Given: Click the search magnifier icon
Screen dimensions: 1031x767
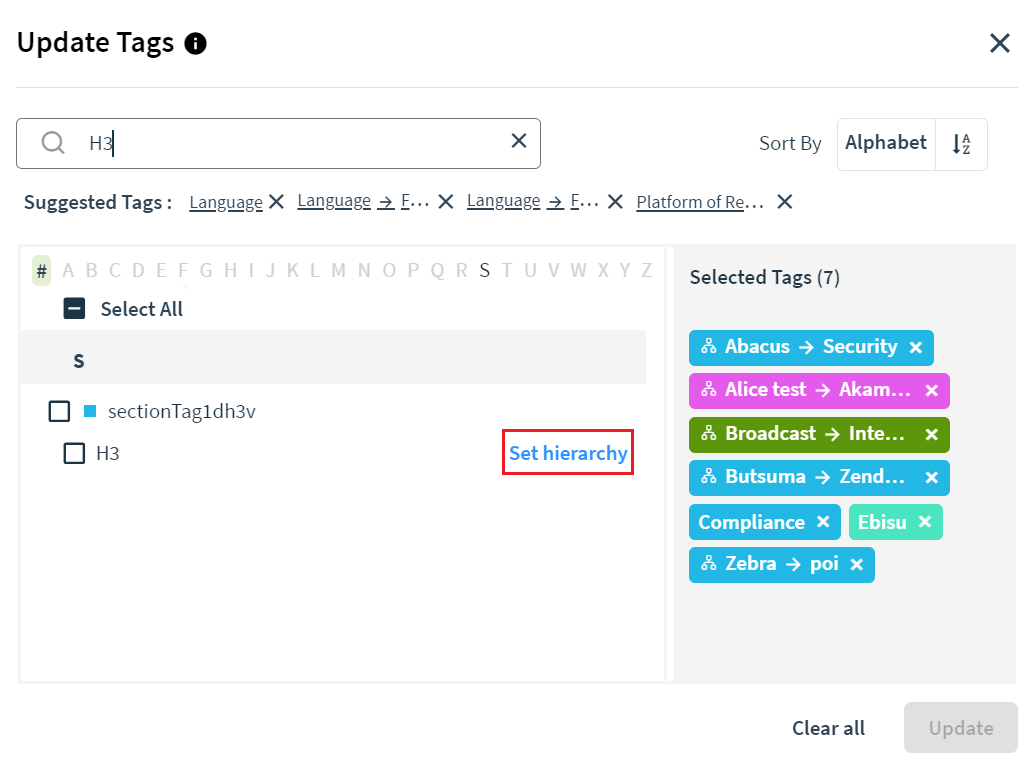Looking at the screenshot, I should pos(52,143).
